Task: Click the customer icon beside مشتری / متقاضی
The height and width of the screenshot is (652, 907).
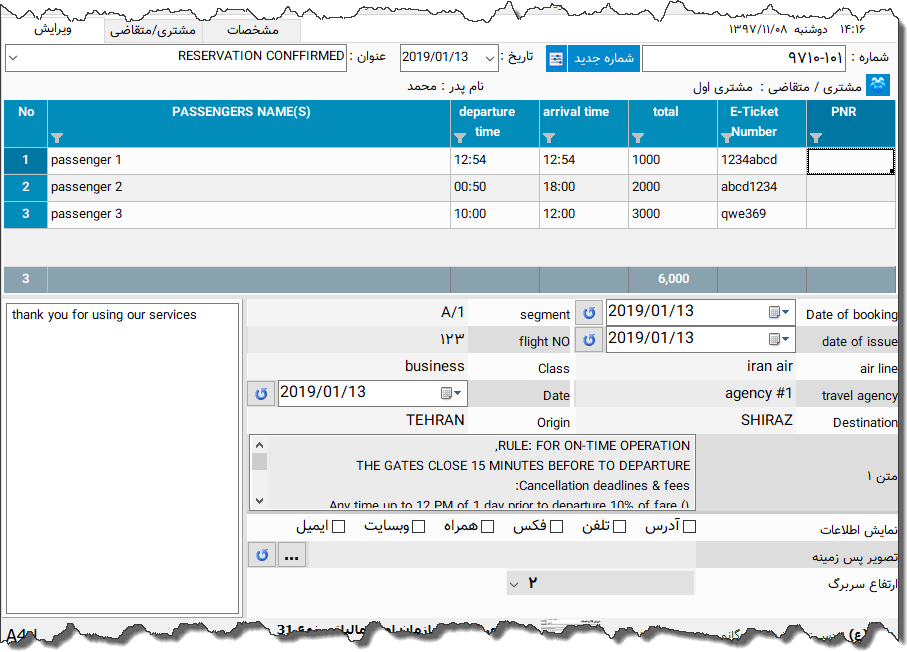Action: [x=877, y=86]
